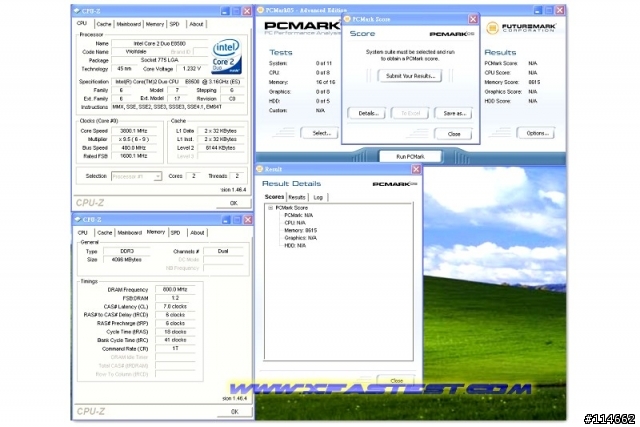The width and height of the screenshot is (640, 427).
Task: Minimize the top CPU-Z window
Action: point(225,11)
